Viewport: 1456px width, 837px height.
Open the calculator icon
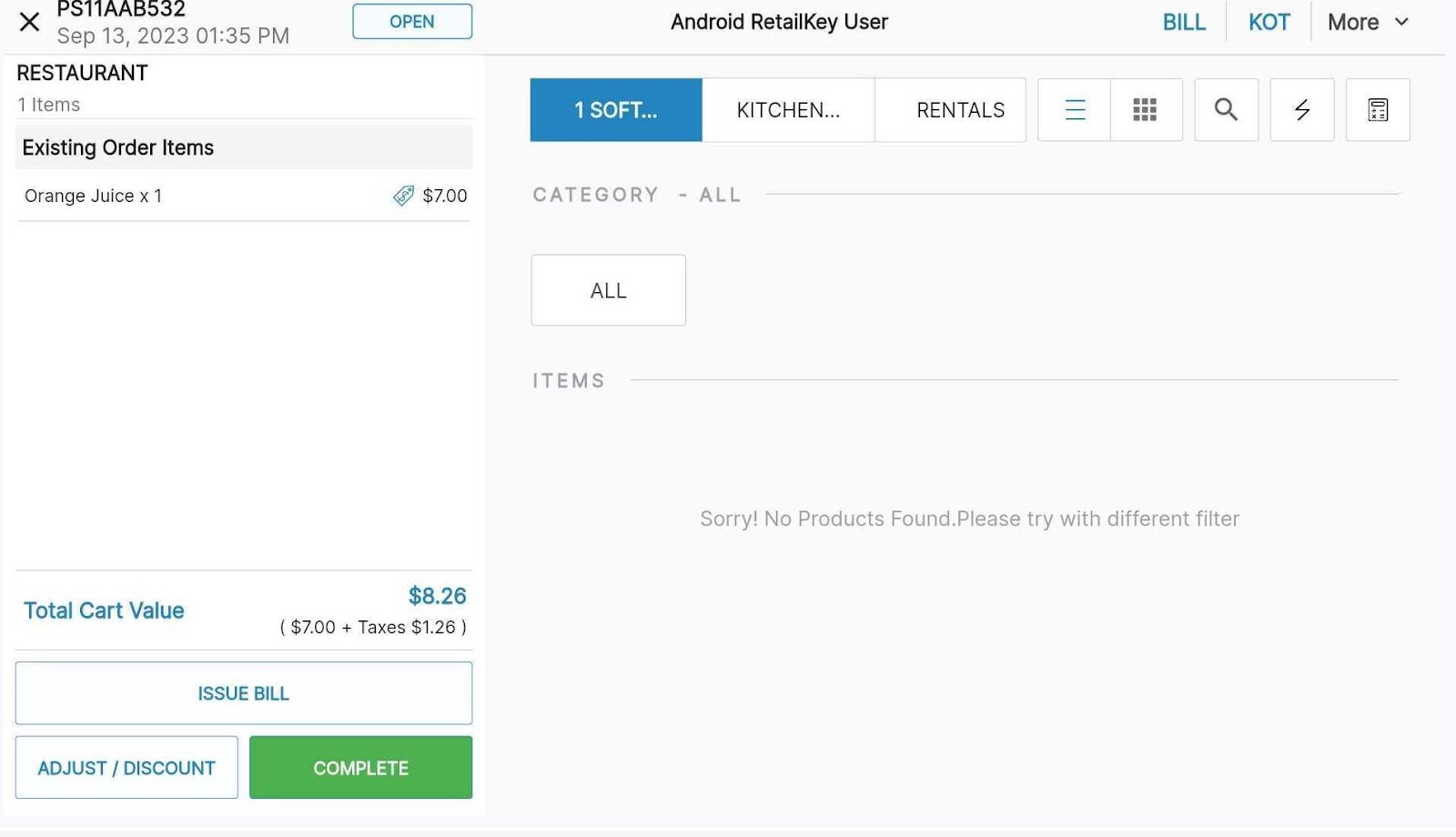click(1377, 110)
